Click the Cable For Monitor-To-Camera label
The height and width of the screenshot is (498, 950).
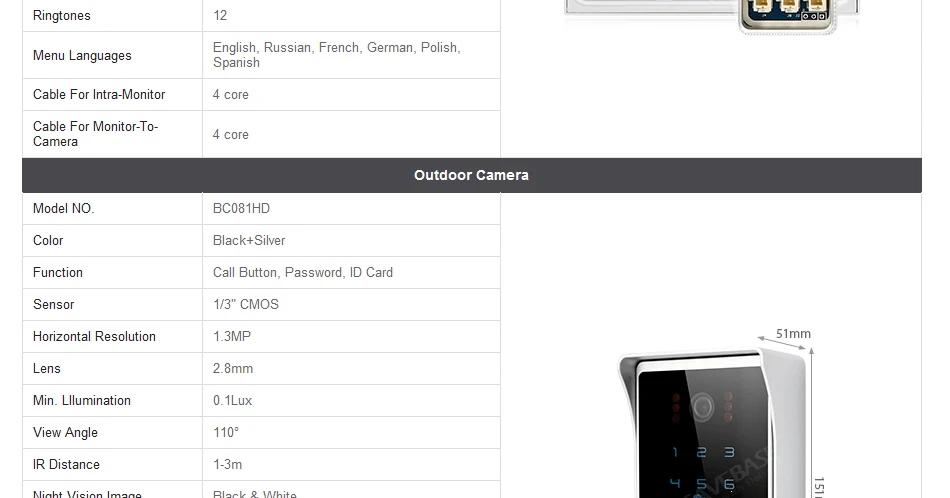coord(95,134)
